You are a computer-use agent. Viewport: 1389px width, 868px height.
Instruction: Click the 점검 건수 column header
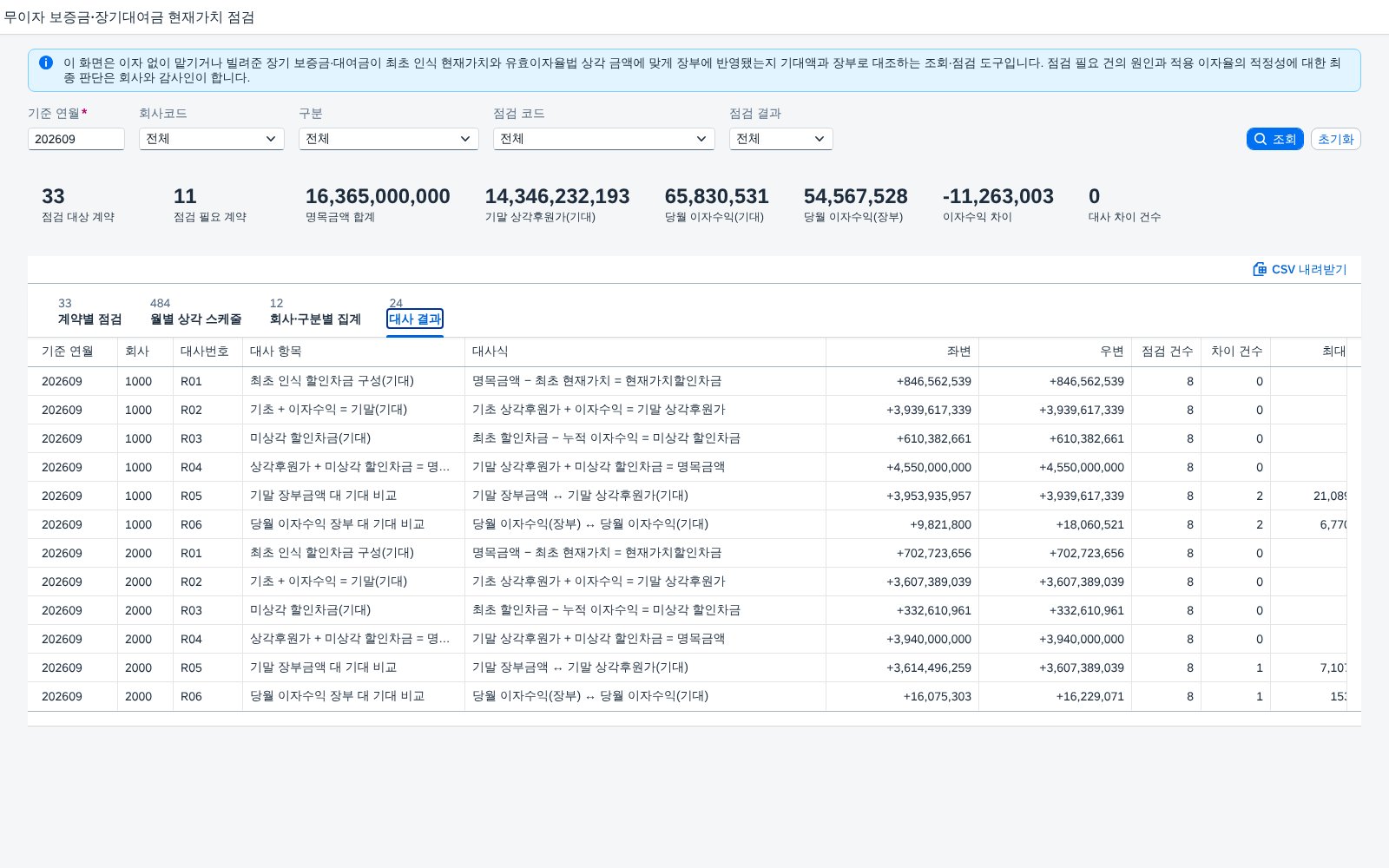1166,352
